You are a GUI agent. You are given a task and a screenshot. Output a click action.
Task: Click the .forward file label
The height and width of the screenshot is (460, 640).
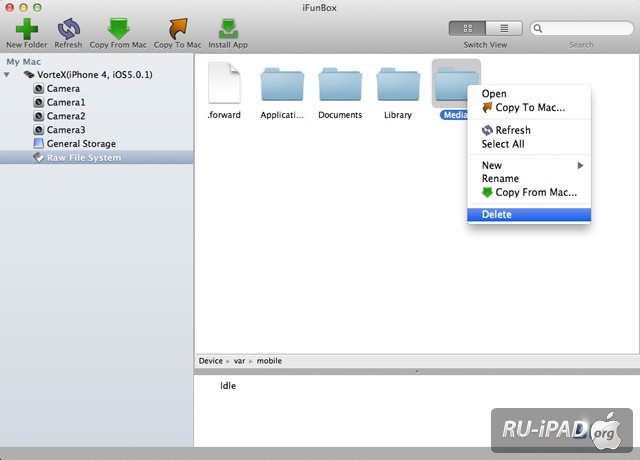(224, 115)
